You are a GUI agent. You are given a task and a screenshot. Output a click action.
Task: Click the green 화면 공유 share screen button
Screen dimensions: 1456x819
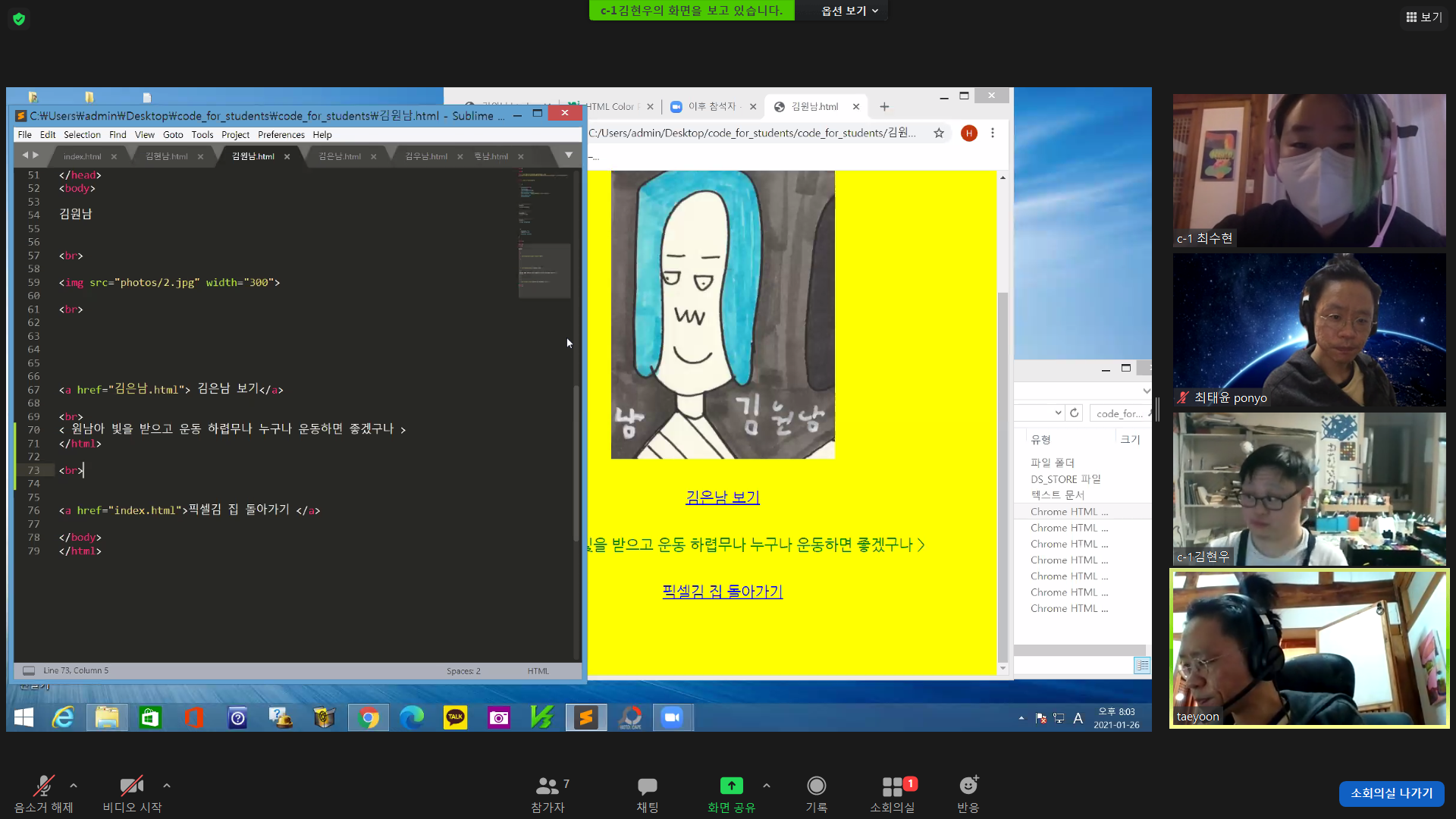click(731, 794)
